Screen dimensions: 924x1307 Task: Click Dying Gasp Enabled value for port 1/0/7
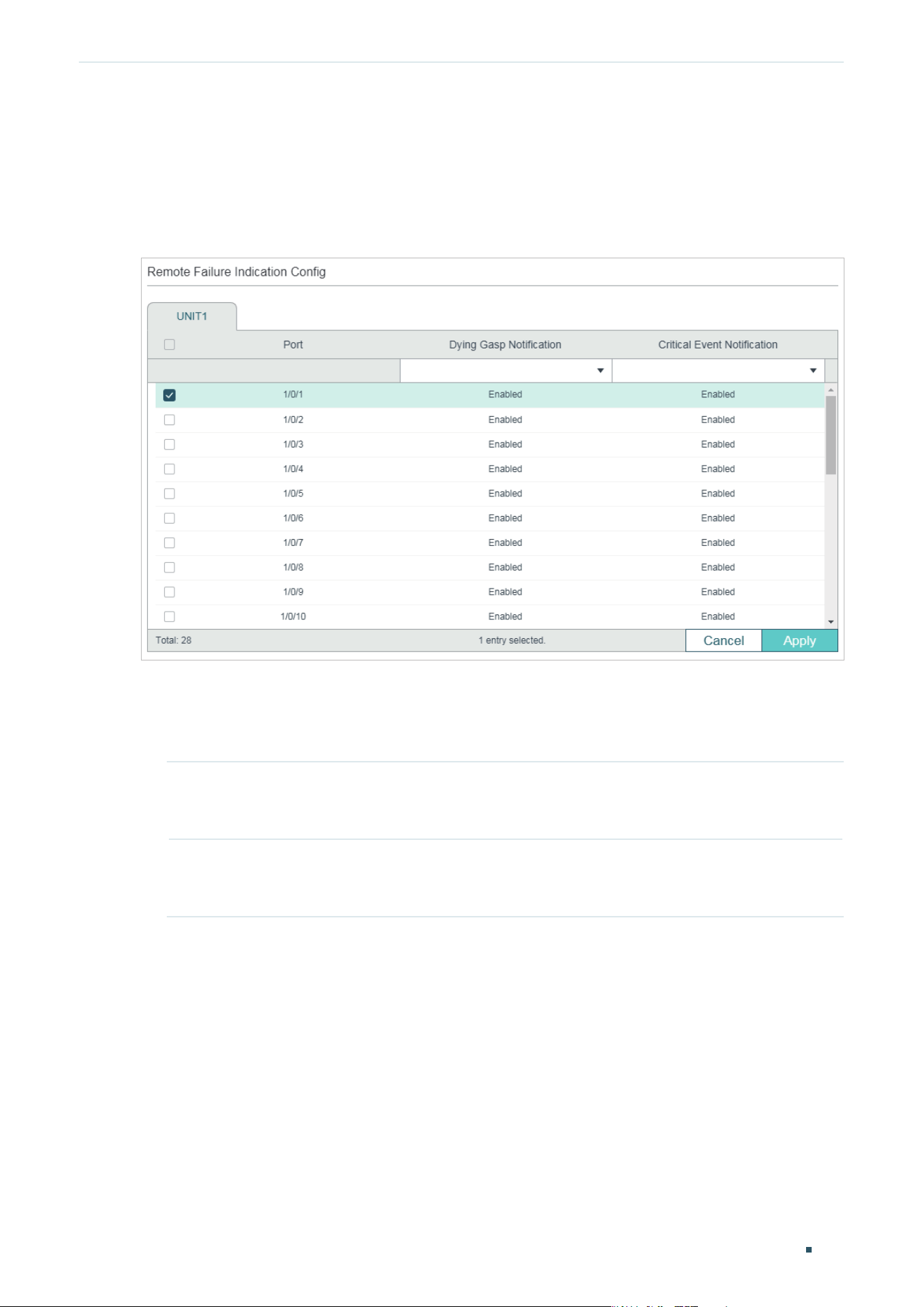click(505, 542)
